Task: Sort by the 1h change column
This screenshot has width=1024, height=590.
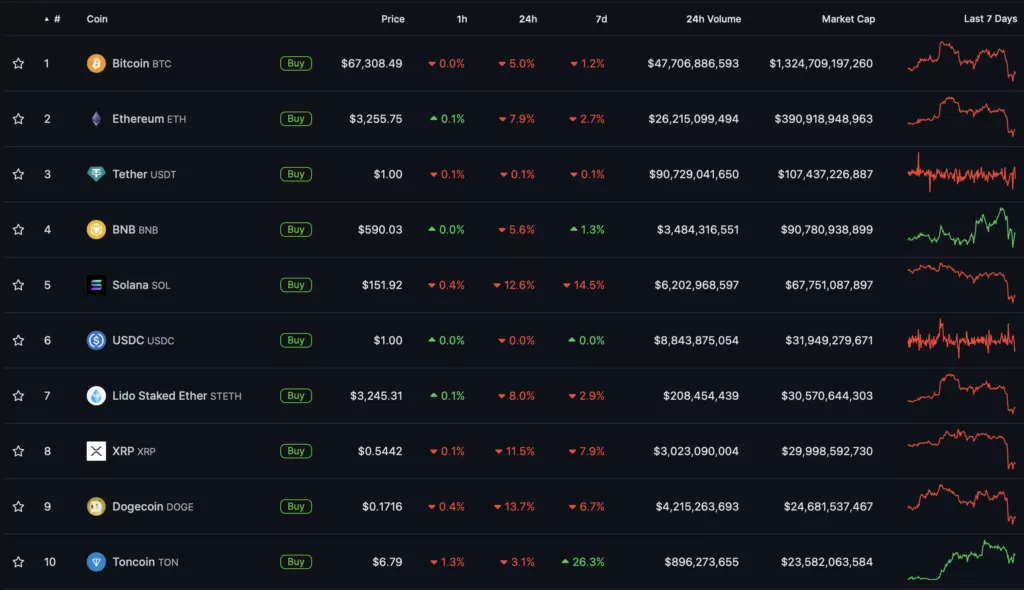Action: point(462,19)
